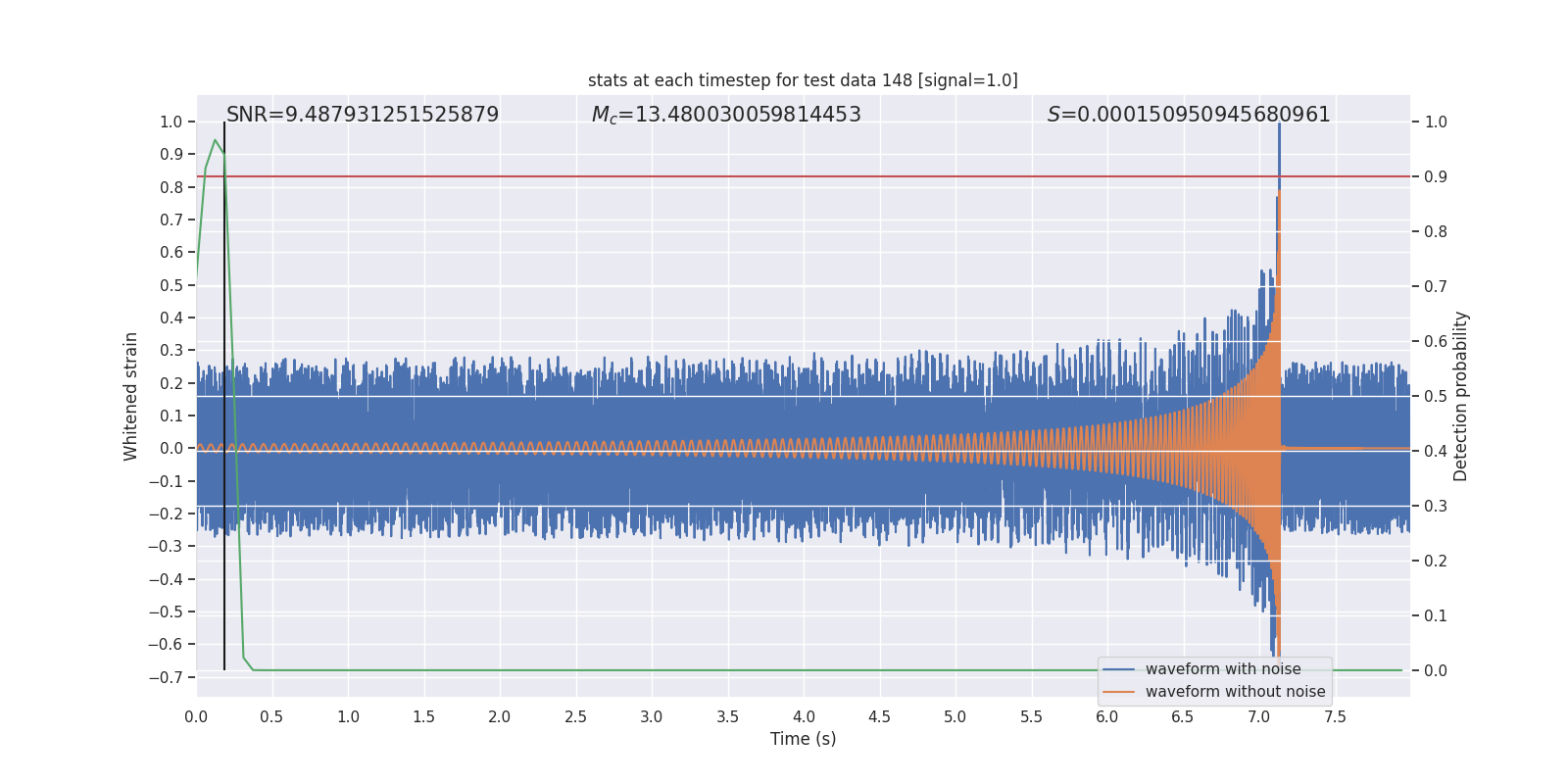This screenshot has width=1568, height=784.
Task: Click the 2.5 tick label on the time axis
Action: click(x=575, y=717)
